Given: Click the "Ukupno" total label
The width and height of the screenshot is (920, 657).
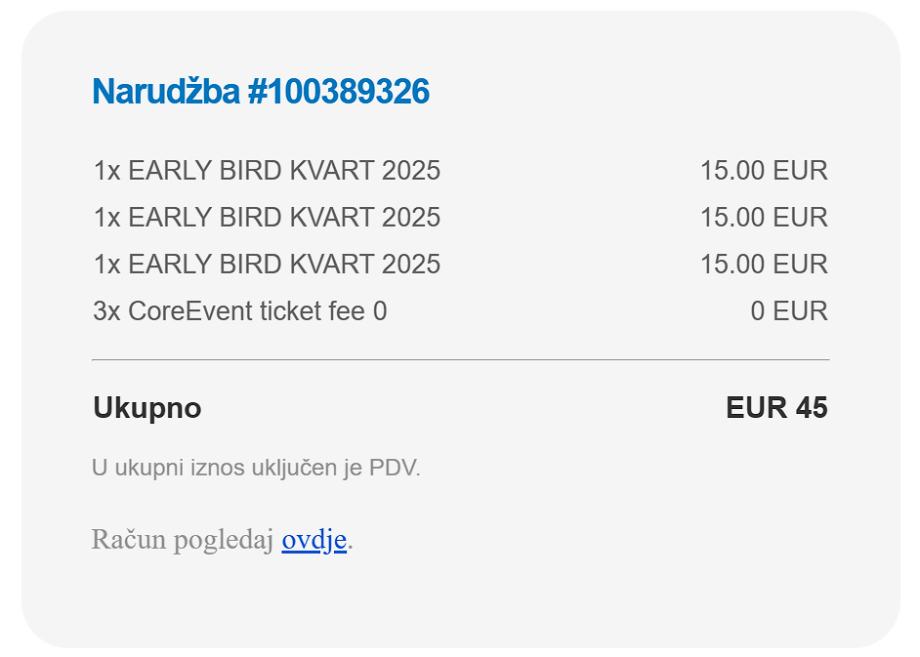Looking at the screenshot, I should pyautogui.click(x=147, y=408).
